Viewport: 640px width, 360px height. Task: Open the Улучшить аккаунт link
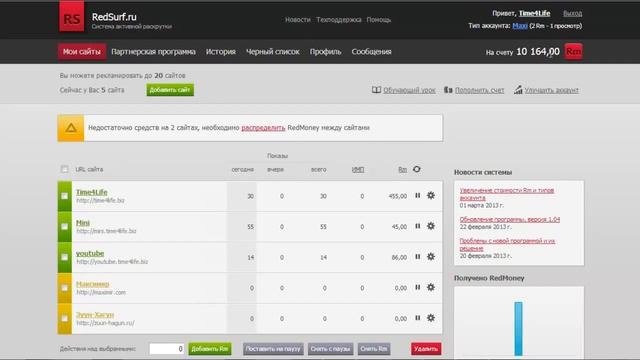[x=551, y=90]
